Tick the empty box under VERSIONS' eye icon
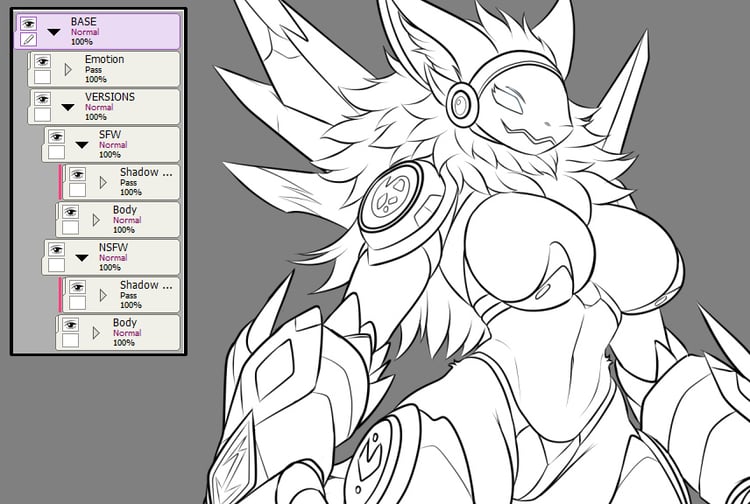 coord(43,114)
